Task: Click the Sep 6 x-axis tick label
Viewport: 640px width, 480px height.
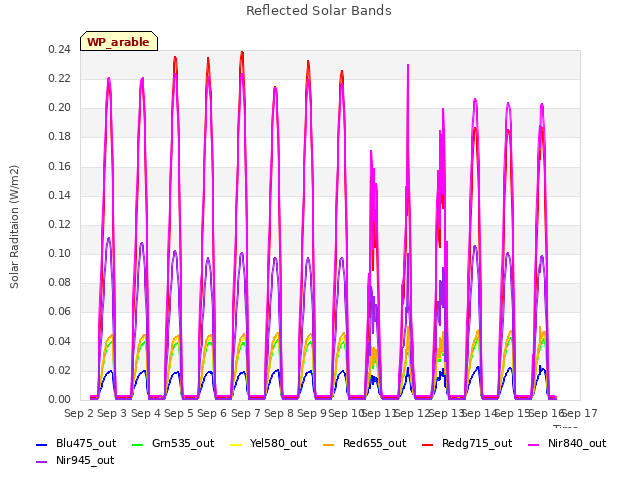Action: pyautogui.click(x=212, y=413)
